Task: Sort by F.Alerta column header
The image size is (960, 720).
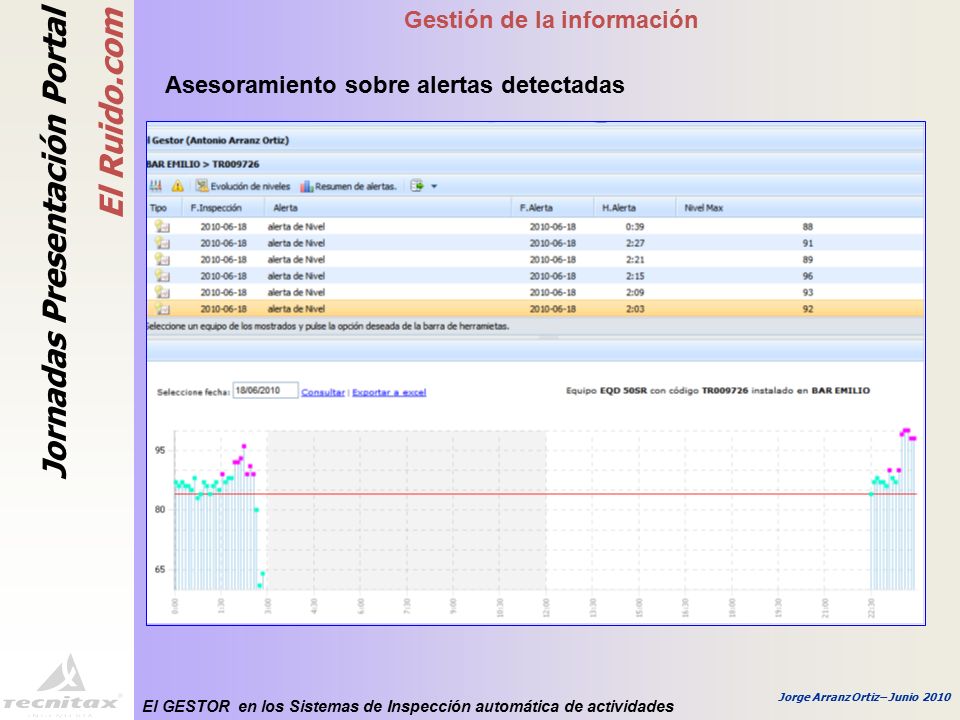Action: tap(536, 208)
